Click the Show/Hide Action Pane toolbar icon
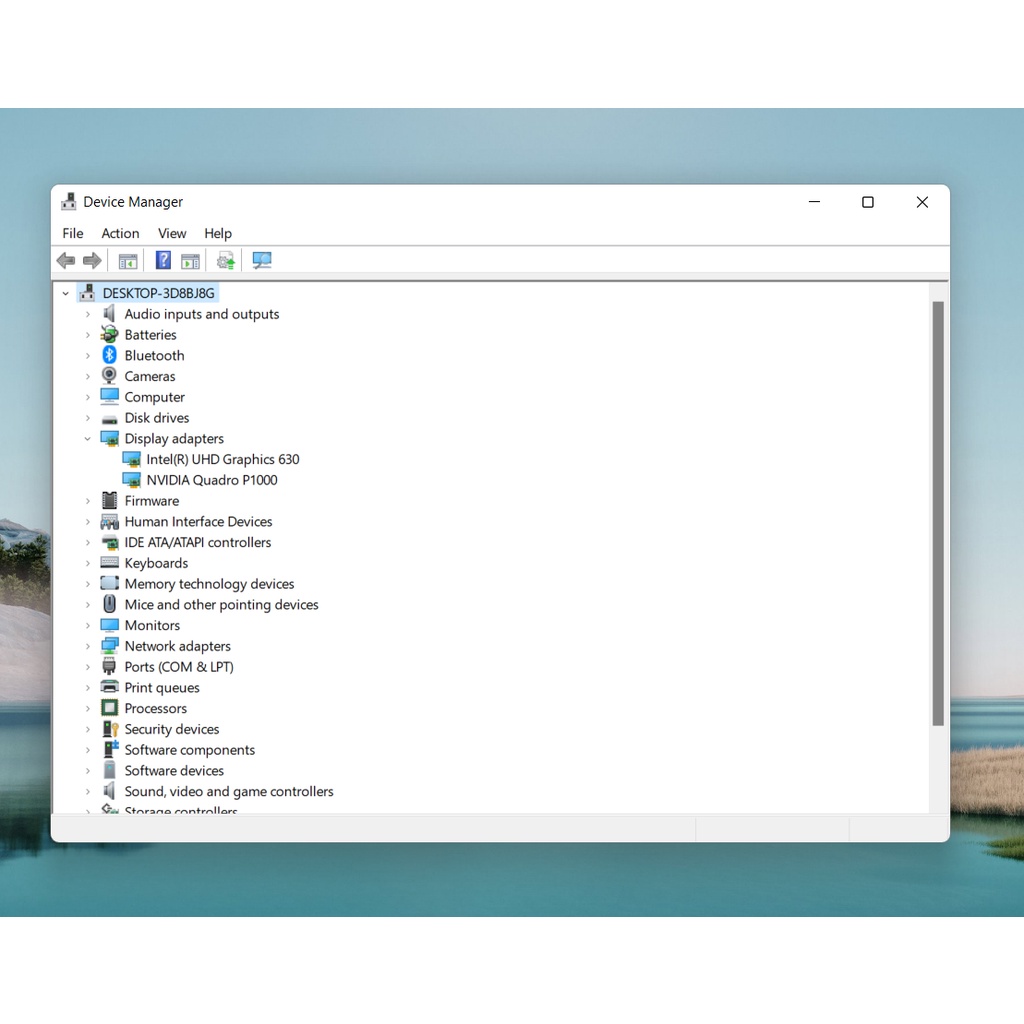The image size is (1024, 1024). pyautogui.click(x=190, y=261)
